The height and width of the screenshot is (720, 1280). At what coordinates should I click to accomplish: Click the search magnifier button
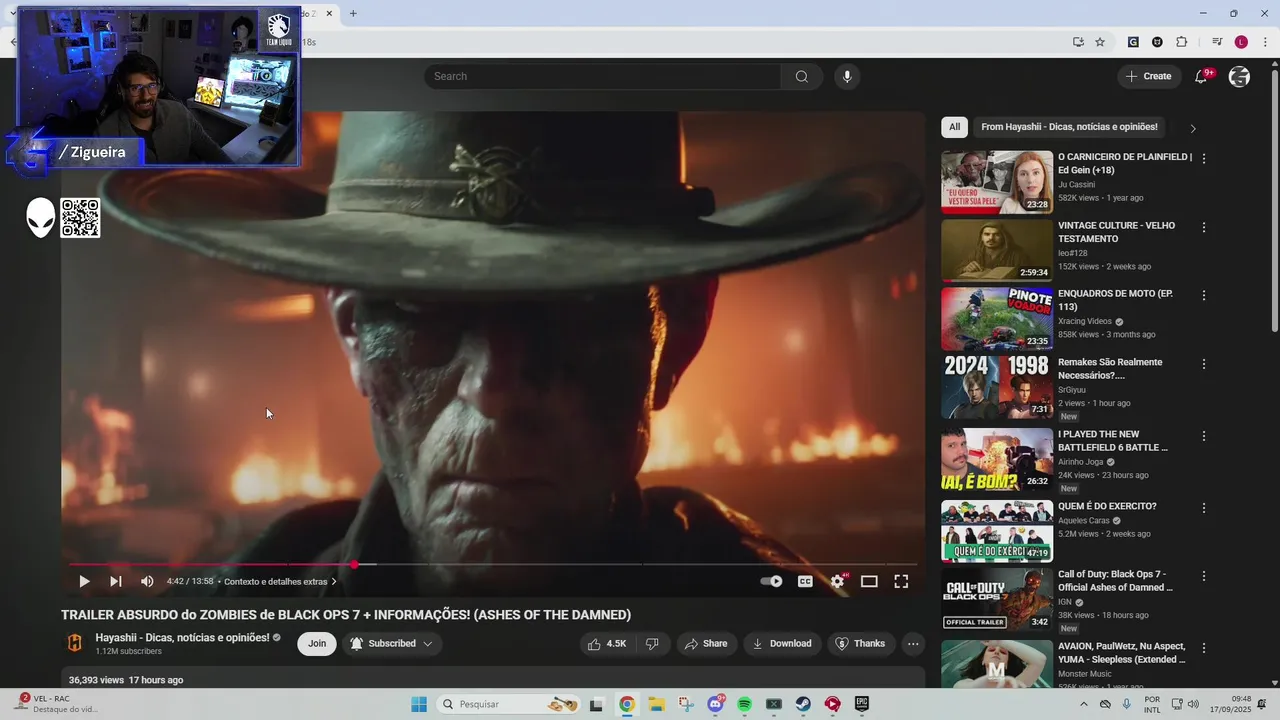click(x=802, y=76)
